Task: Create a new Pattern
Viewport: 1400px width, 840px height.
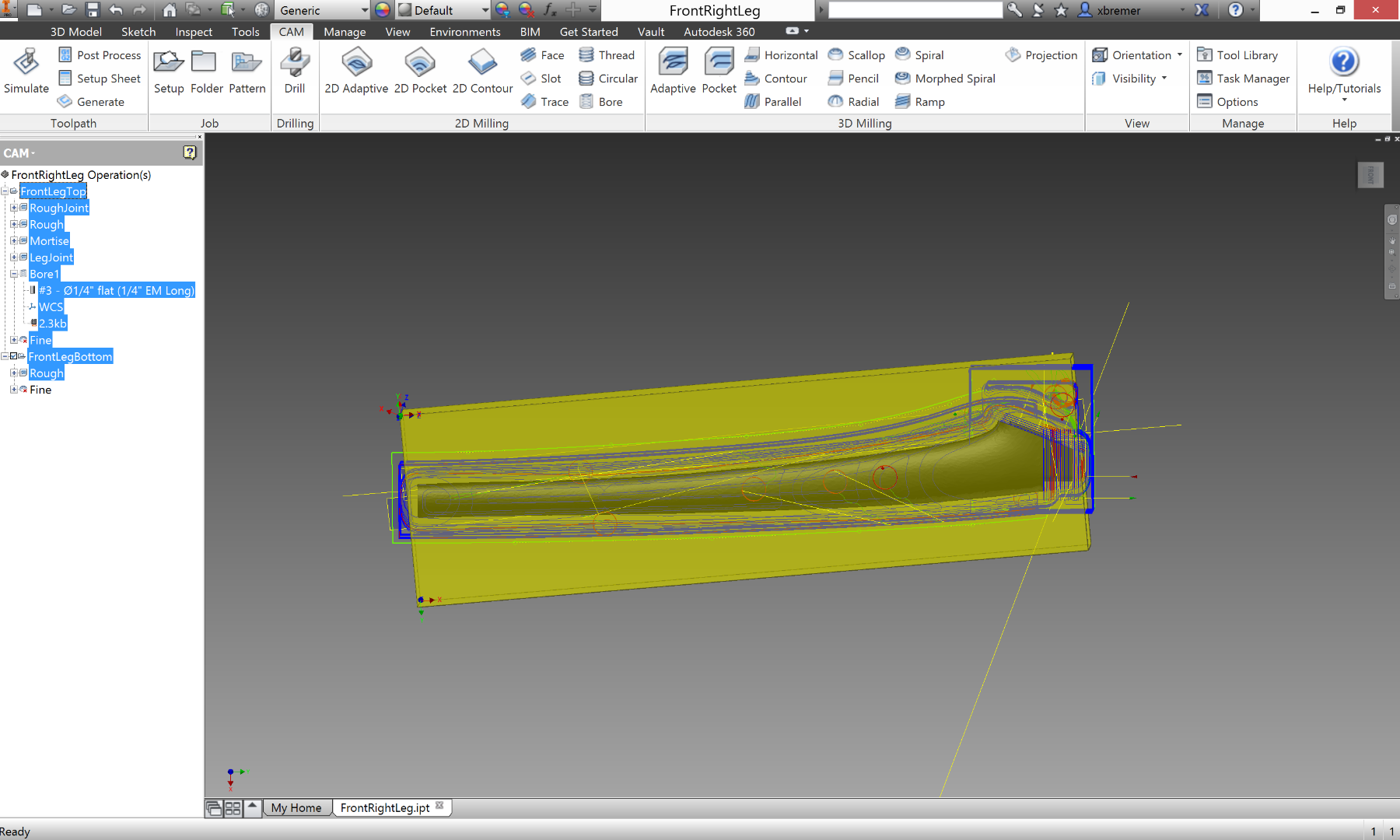Action: coord(247,72)
